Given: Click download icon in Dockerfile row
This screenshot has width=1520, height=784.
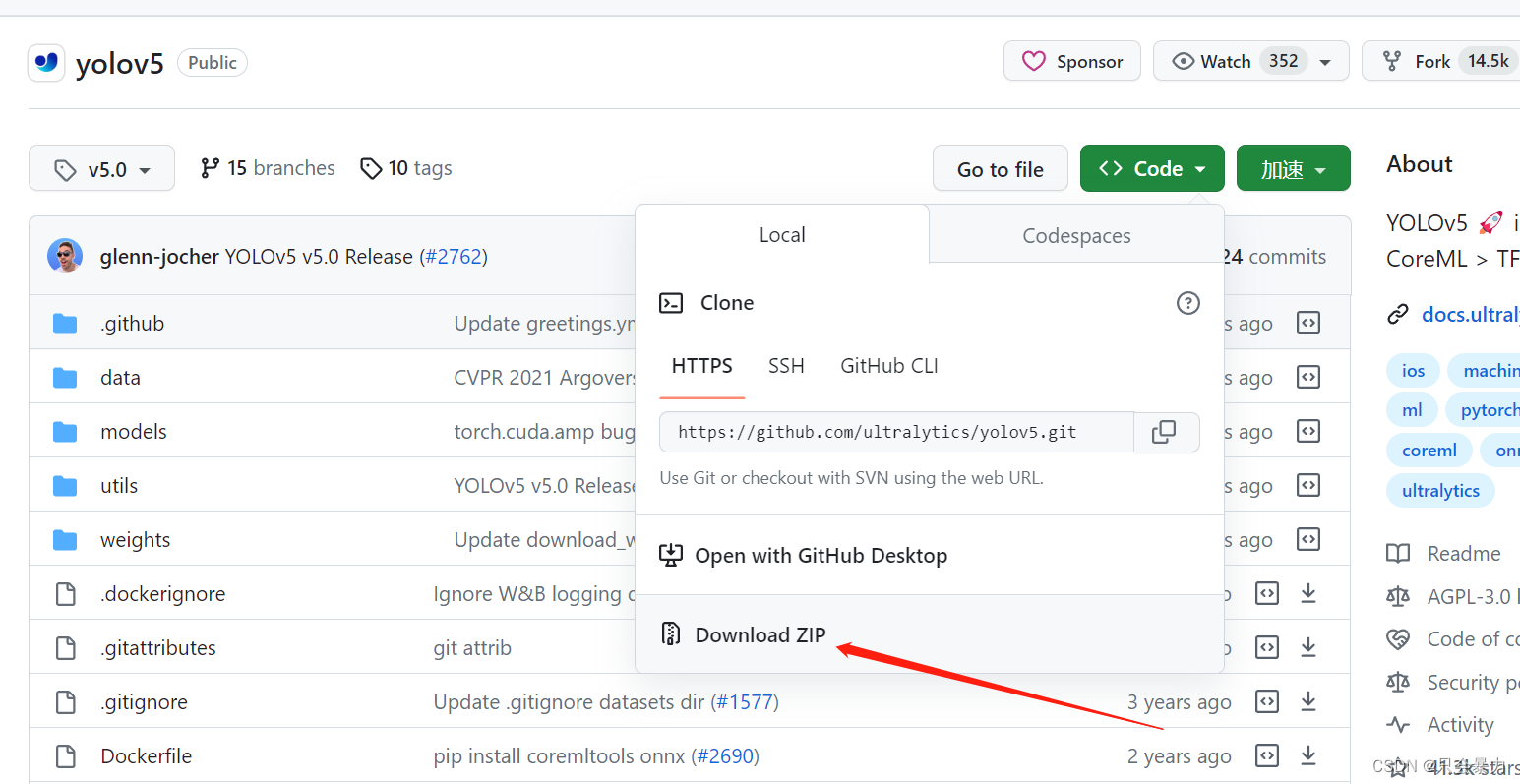Looking at the screenshot, I should (x=1308, y=755).
